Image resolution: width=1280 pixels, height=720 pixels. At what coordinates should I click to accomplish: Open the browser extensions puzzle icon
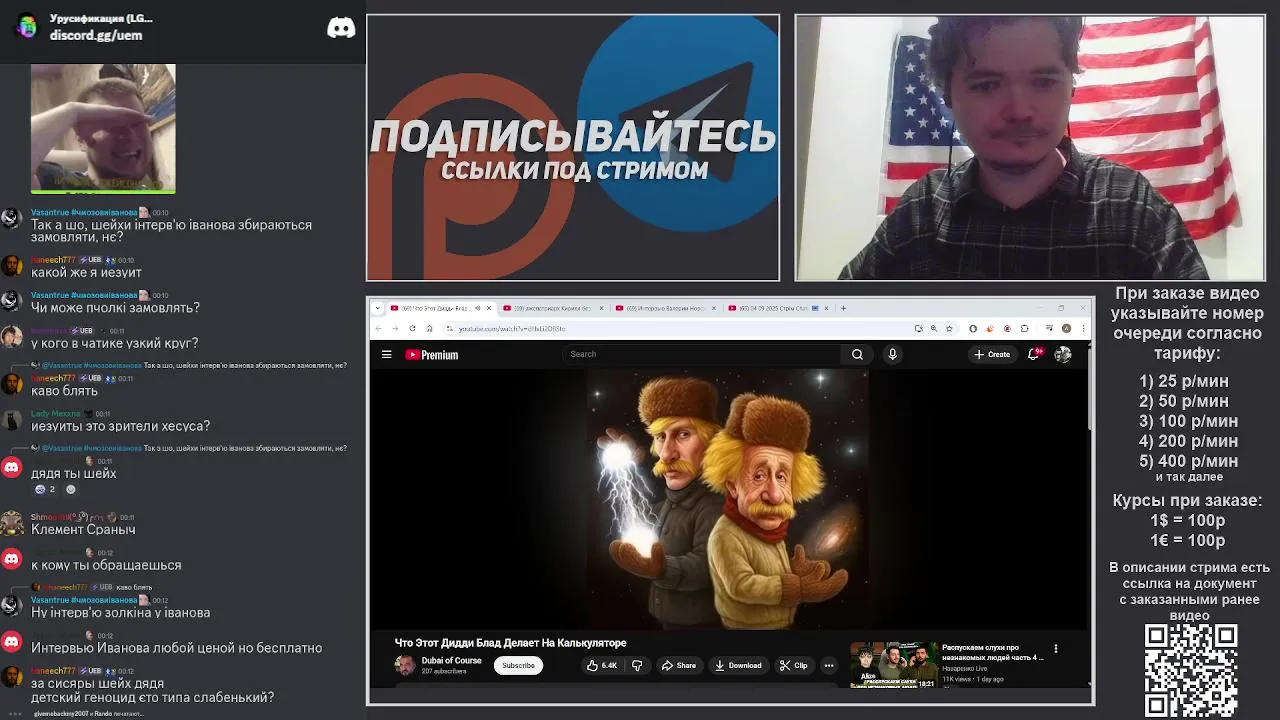pos(1024,328)
